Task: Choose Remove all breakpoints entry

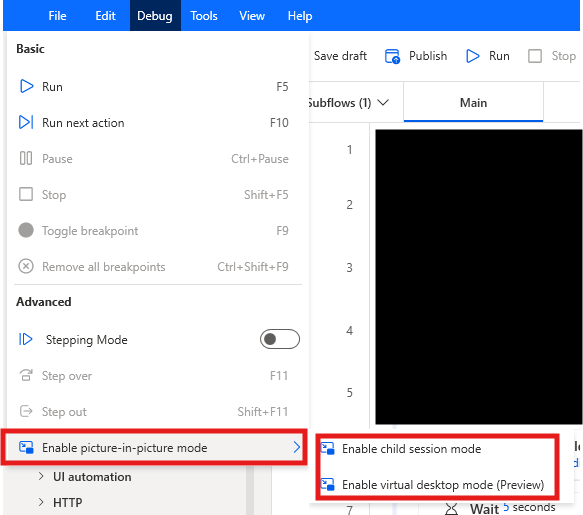Action: [158, 266]
